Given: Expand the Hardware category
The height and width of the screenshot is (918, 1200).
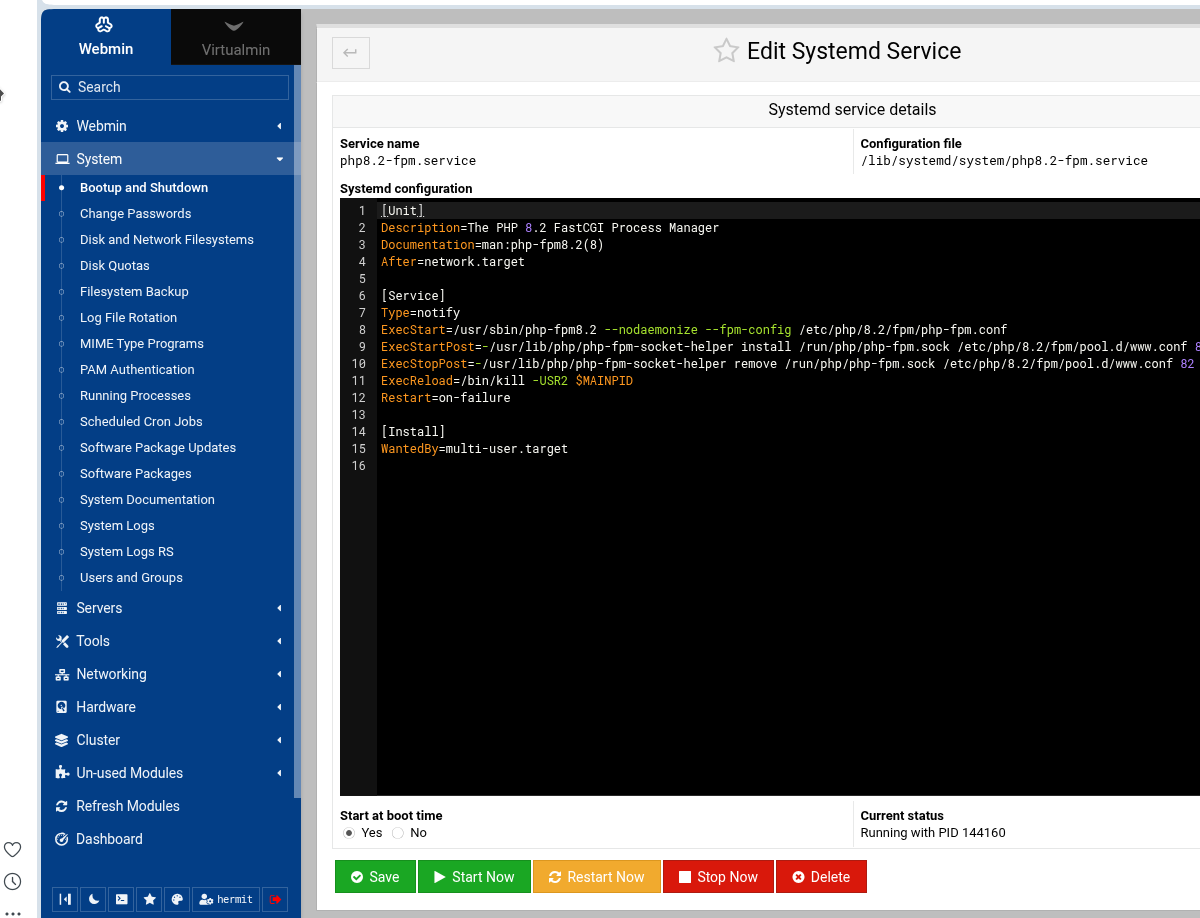Looking at the screenshot, I should 170,707.
